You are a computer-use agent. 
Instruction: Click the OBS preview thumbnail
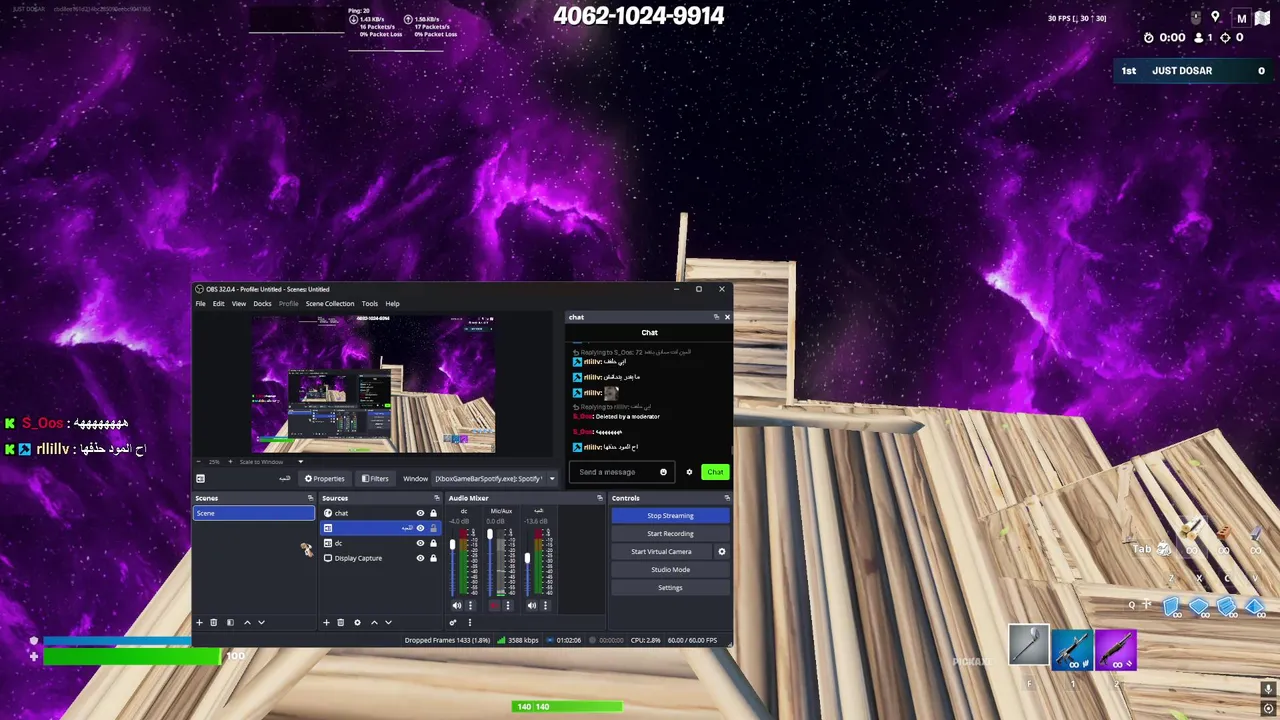pos(373,385)
